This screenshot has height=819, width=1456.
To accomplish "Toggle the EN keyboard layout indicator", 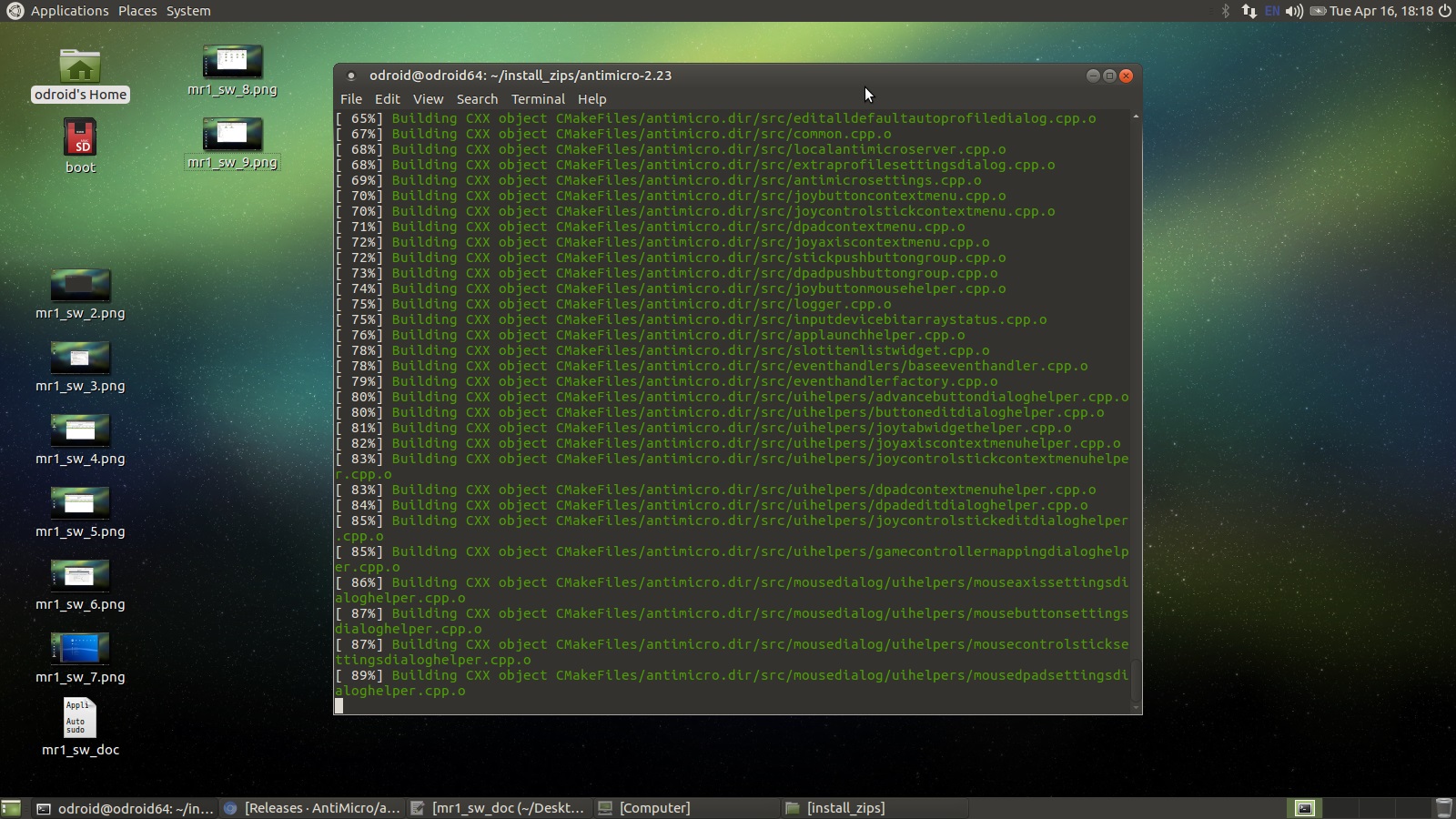I will [1272, 11].
